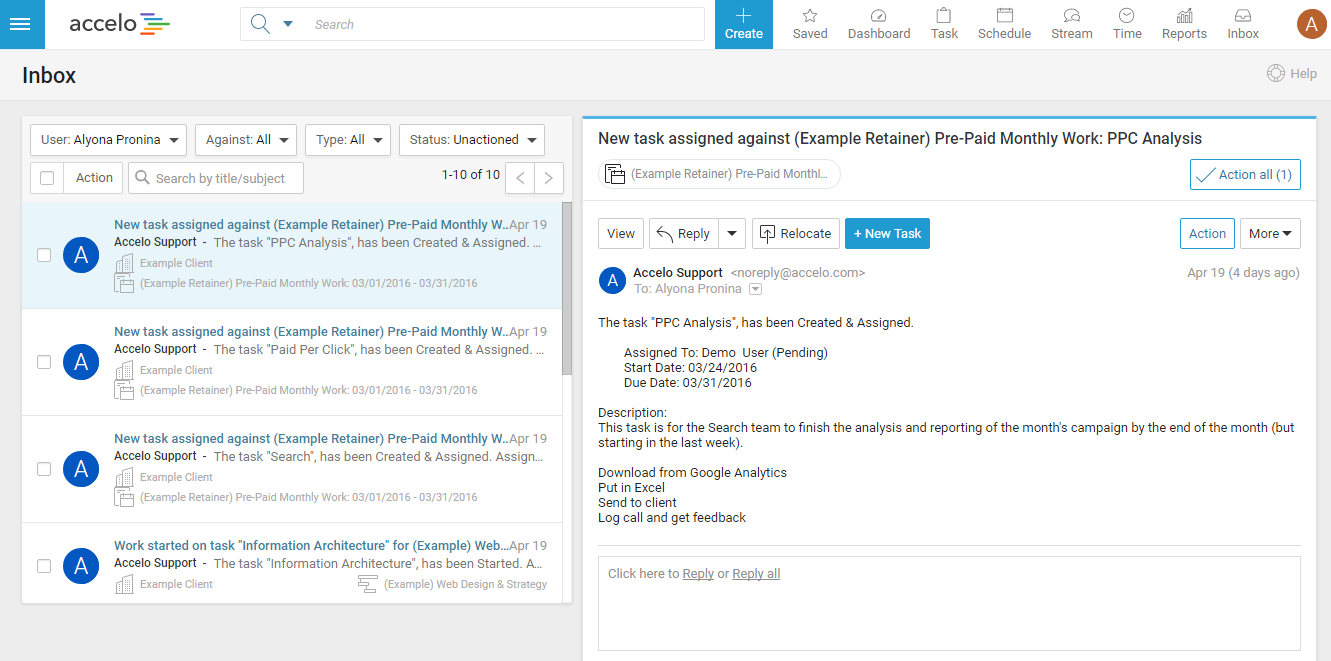Check the "PPC Analysis" message checkbox
Screen dimensions: 1331x661
point(44,255)
